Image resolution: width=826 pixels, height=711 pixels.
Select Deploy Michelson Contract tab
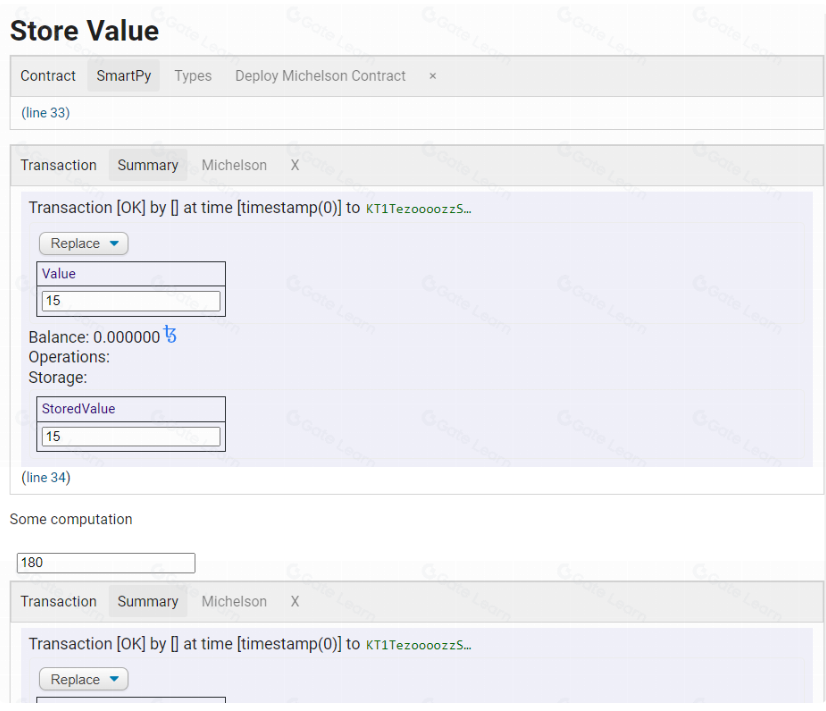[320, 76]
